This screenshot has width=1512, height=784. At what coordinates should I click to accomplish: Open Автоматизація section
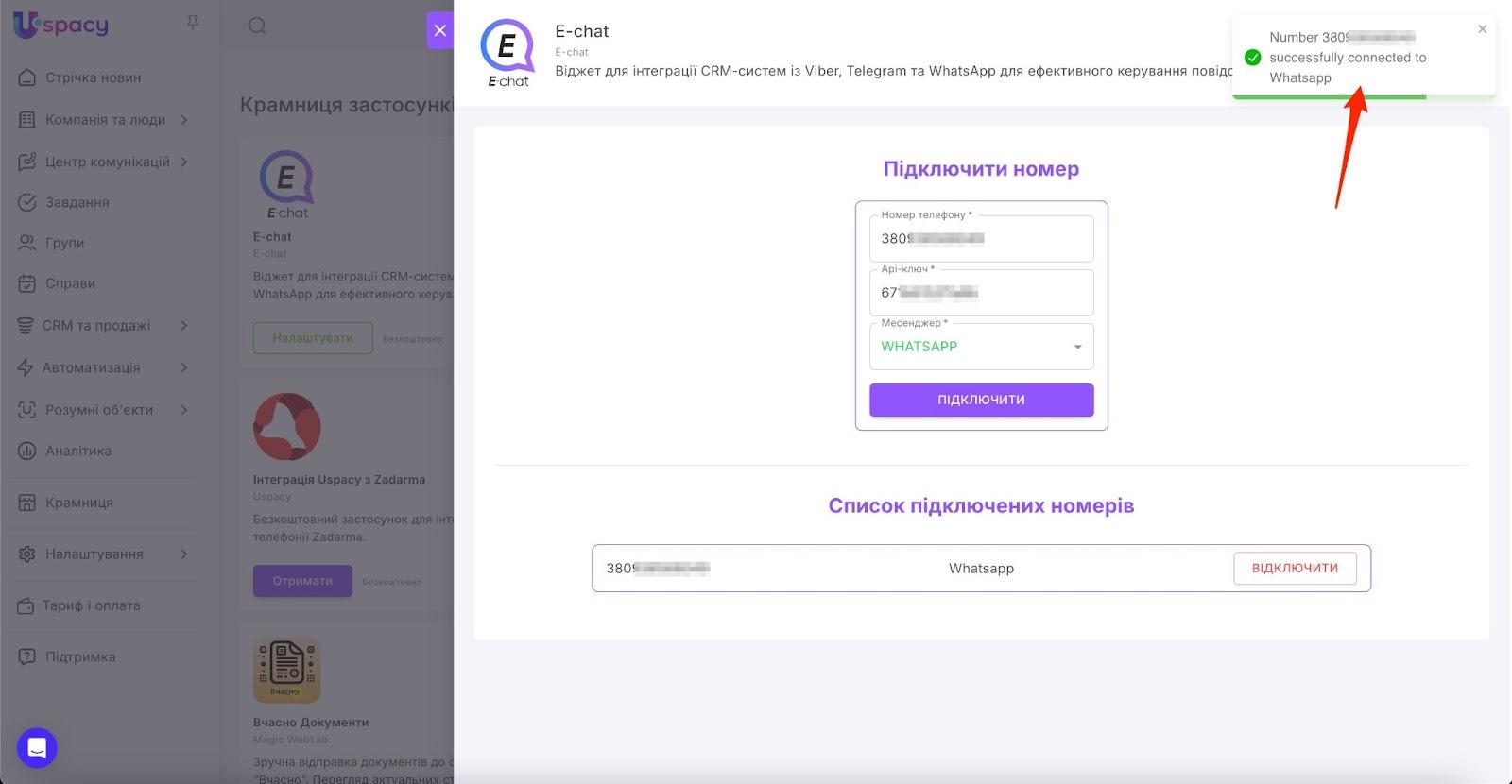(x=91, y=367)
